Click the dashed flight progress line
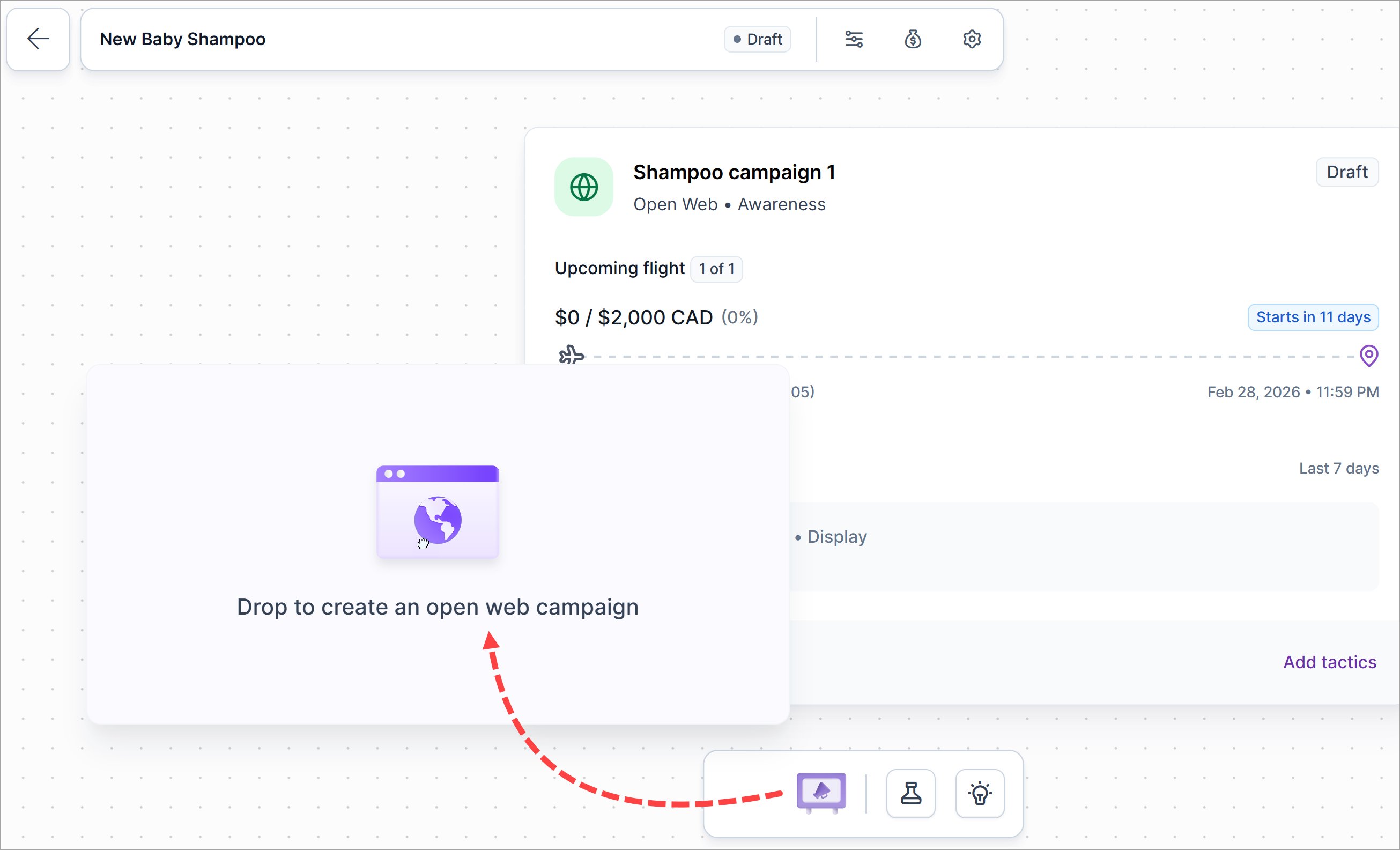This screenshot has width=1400, height=850. (966, 357)
